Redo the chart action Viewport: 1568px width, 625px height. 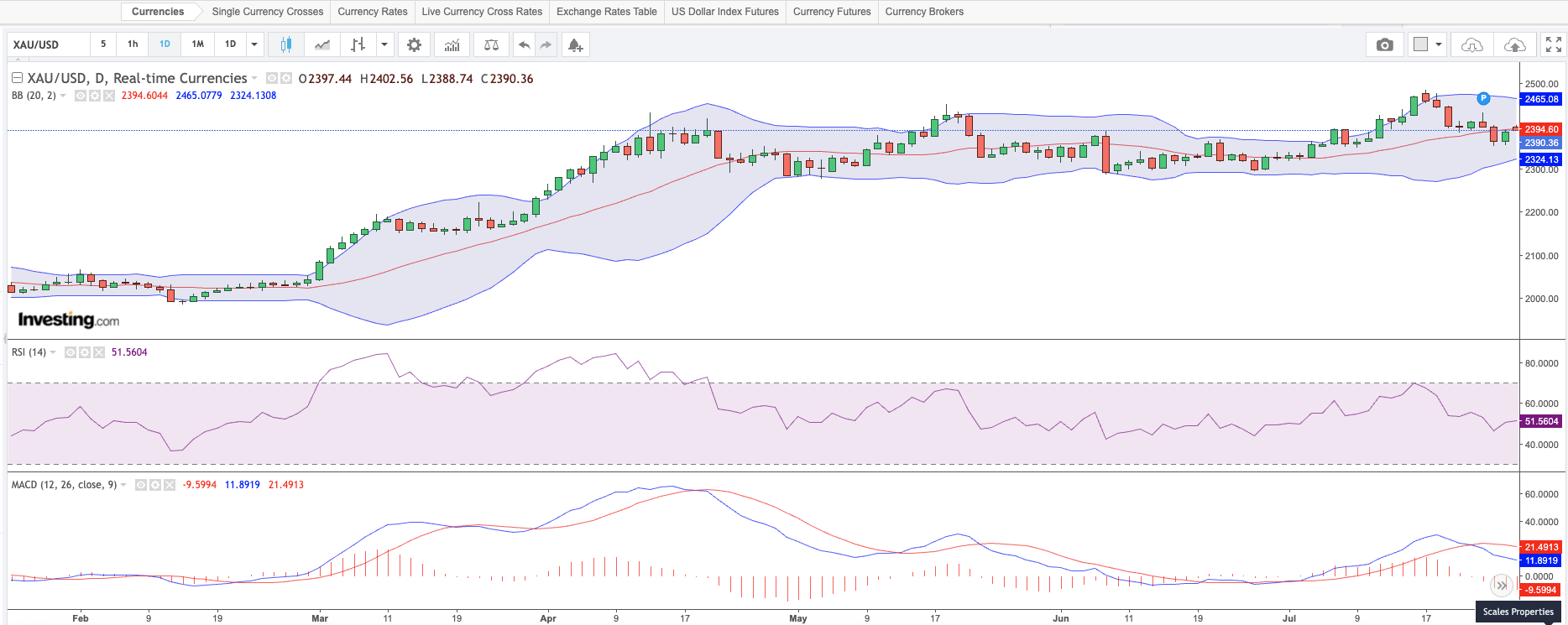pos(546,44)
